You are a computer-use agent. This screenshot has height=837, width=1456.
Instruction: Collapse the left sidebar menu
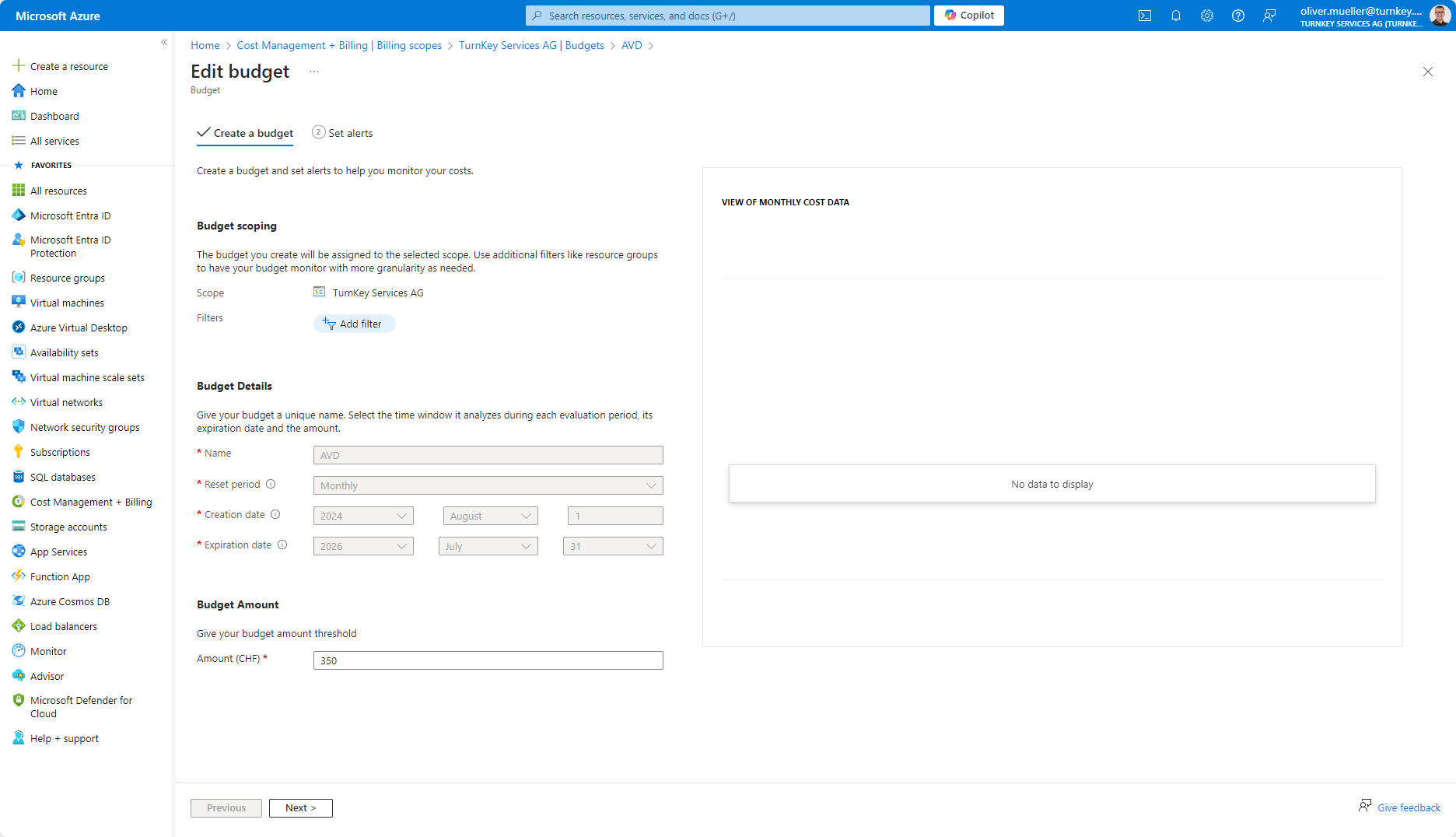click(164, 42)
